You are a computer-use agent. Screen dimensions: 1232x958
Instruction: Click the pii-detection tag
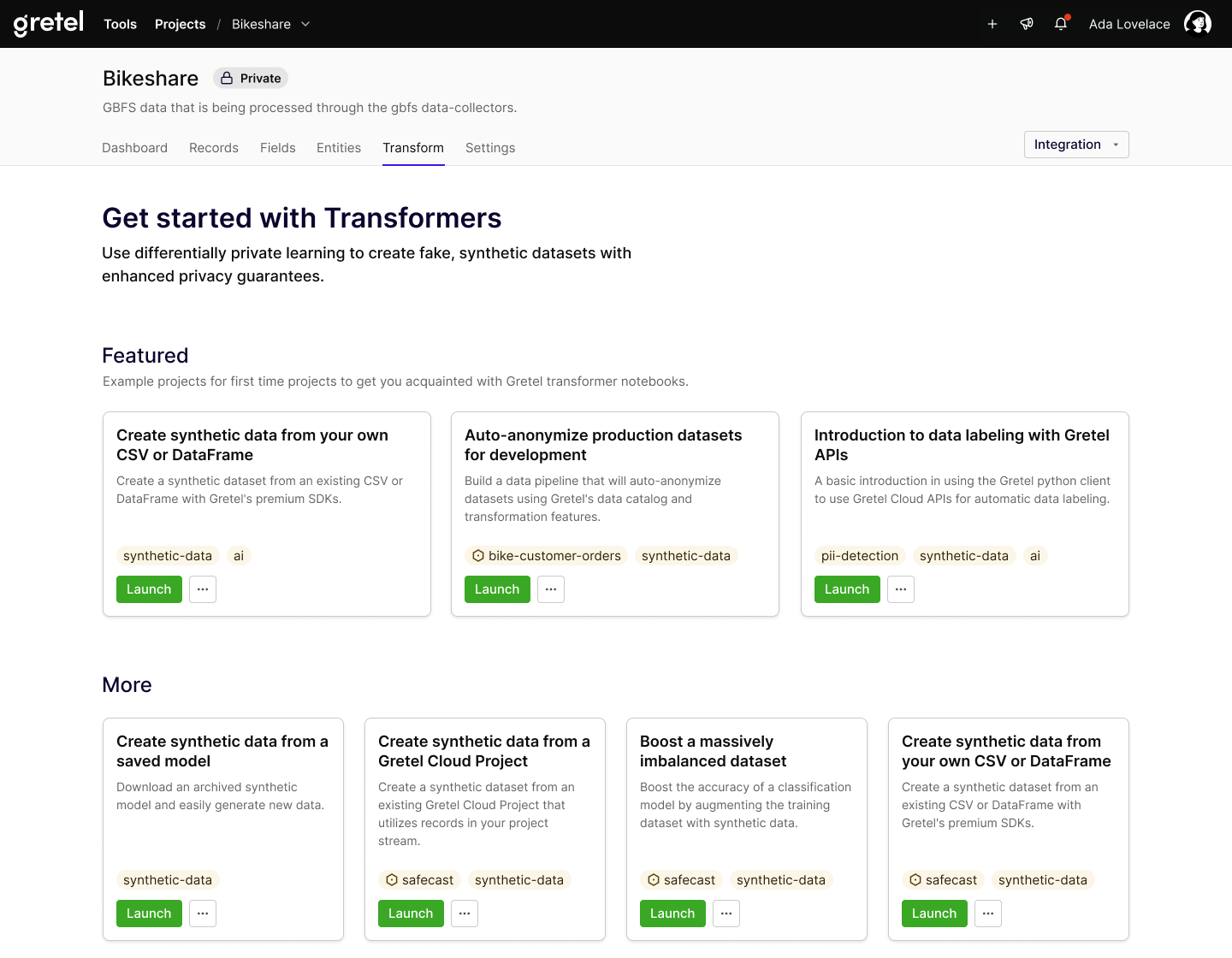click(860, 556)
